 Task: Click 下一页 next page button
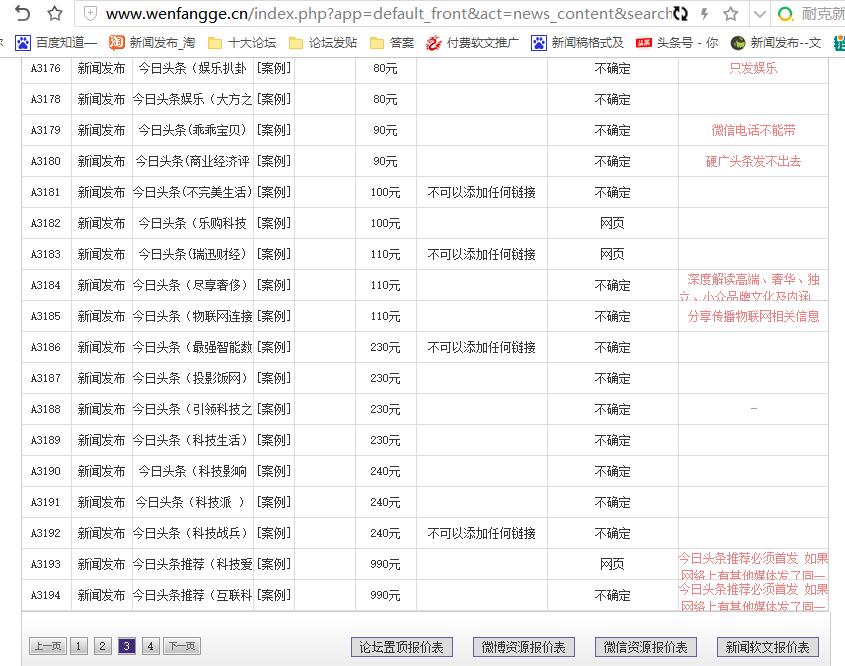click(181, 646)
